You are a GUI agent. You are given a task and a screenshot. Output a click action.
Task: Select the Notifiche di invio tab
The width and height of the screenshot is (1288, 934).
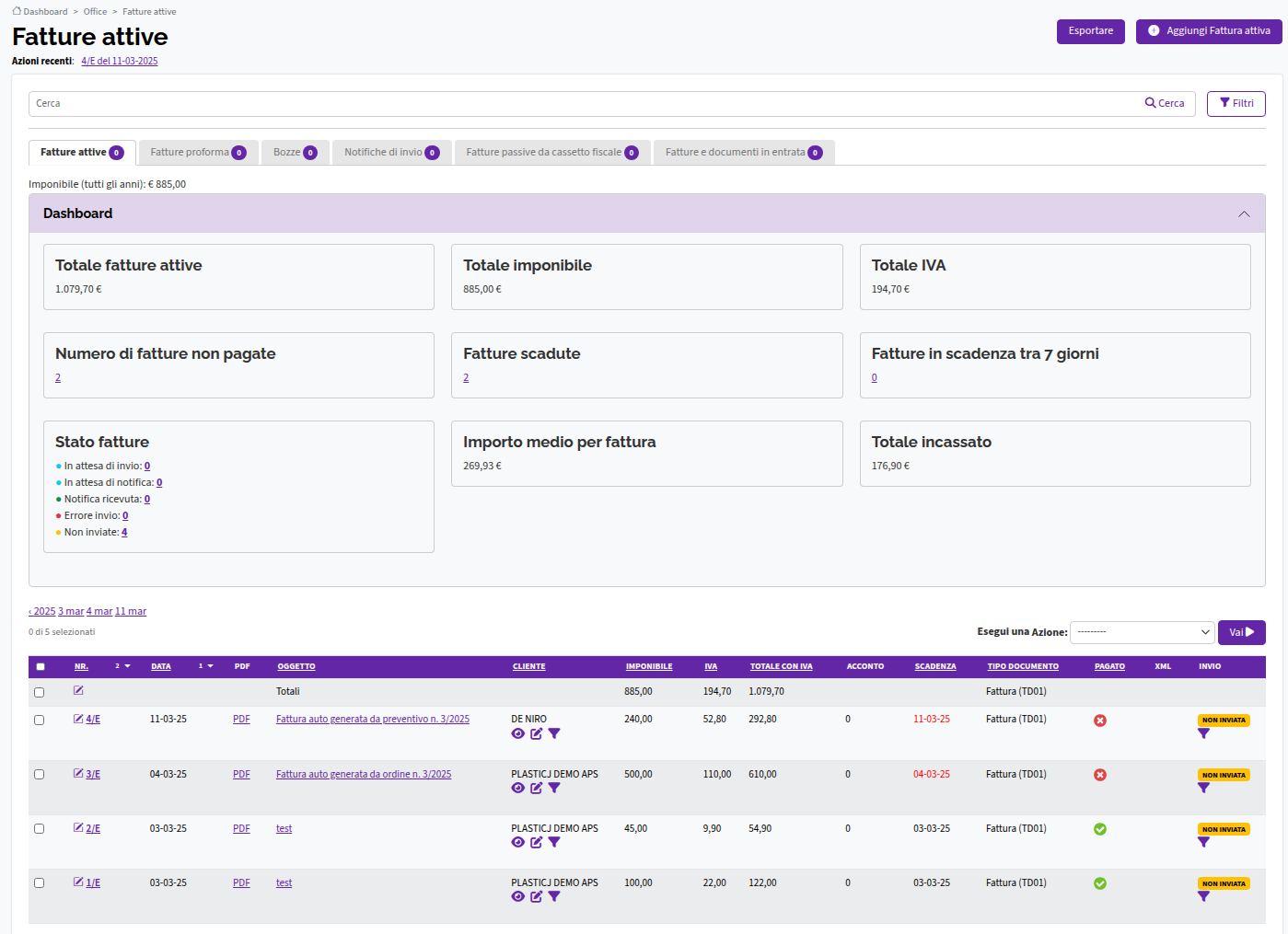tap(391, 153)
